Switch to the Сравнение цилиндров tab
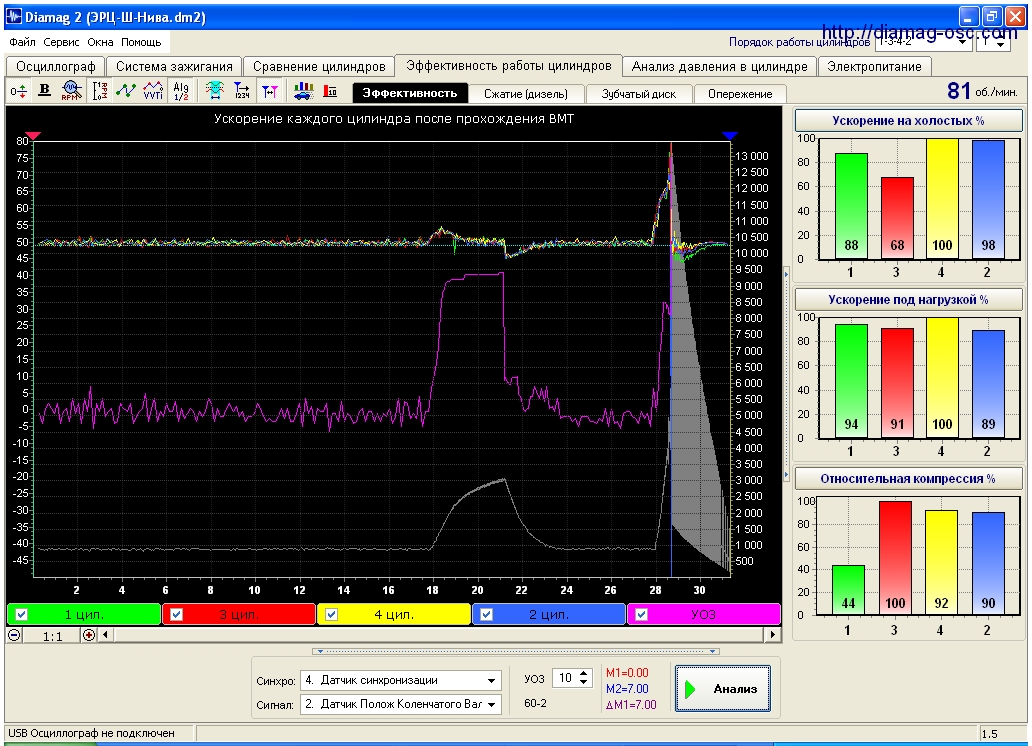1032x746 pixels. [x=319, y=67]
